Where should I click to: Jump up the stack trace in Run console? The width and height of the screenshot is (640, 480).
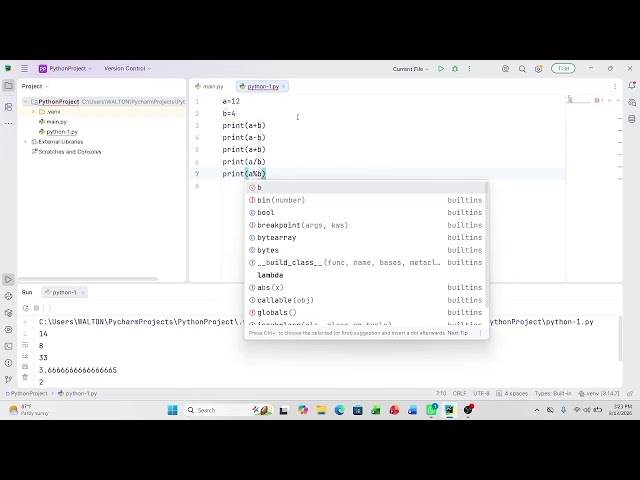(x=25, y=323)
